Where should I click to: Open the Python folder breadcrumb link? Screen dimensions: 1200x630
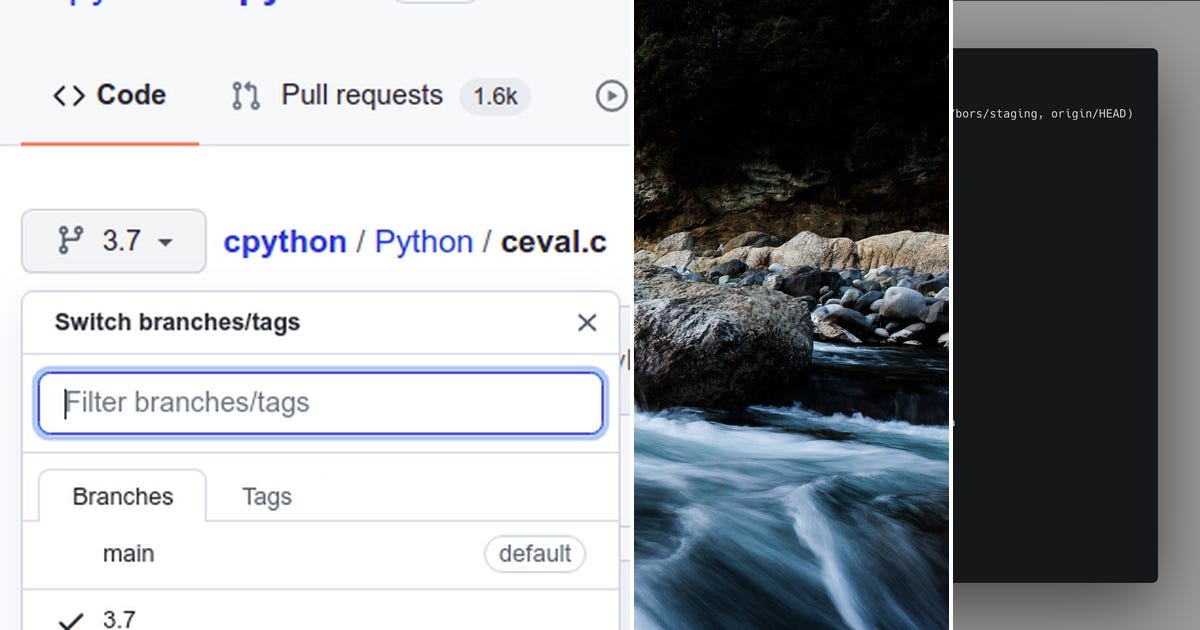pos(424,241)
